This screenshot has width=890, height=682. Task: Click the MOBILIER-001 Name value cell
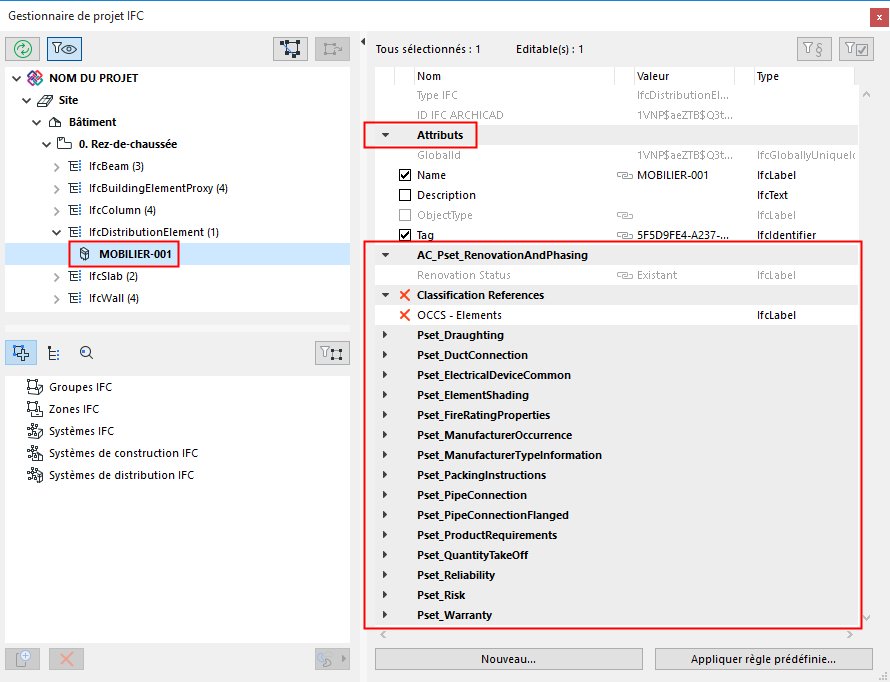pos(673,175)
